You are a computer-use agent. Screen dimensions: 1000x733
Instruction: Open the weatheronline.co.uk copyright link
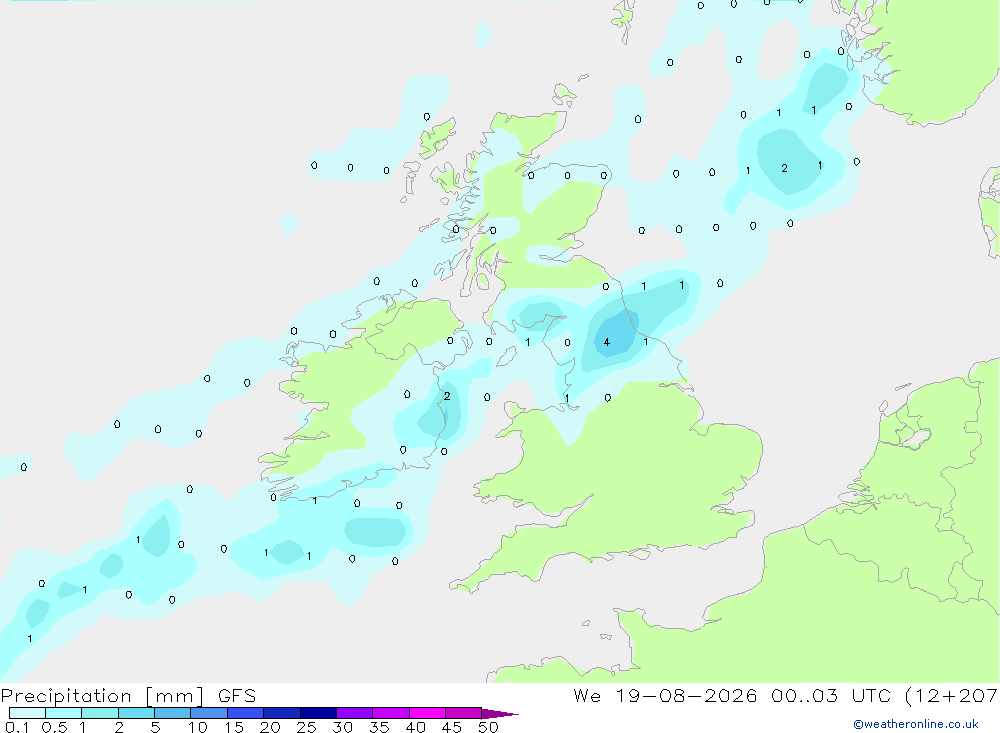pyautogui.click(x=915, y=724)
